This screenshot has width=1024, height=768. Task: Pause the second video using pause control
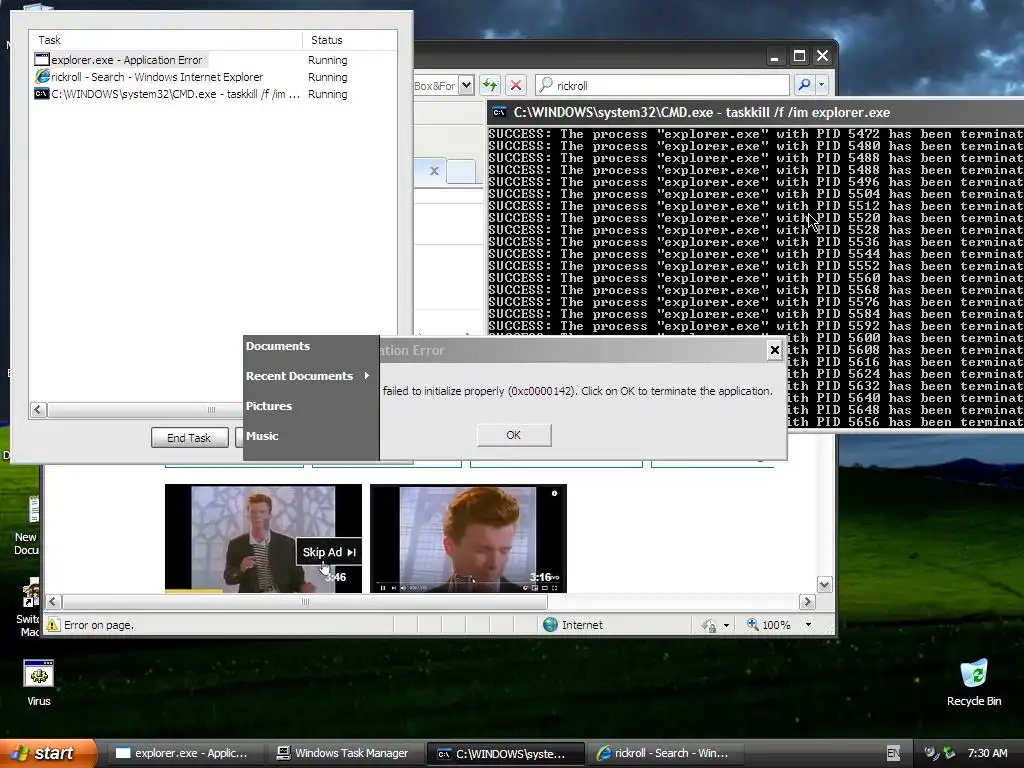pos(383,588)
